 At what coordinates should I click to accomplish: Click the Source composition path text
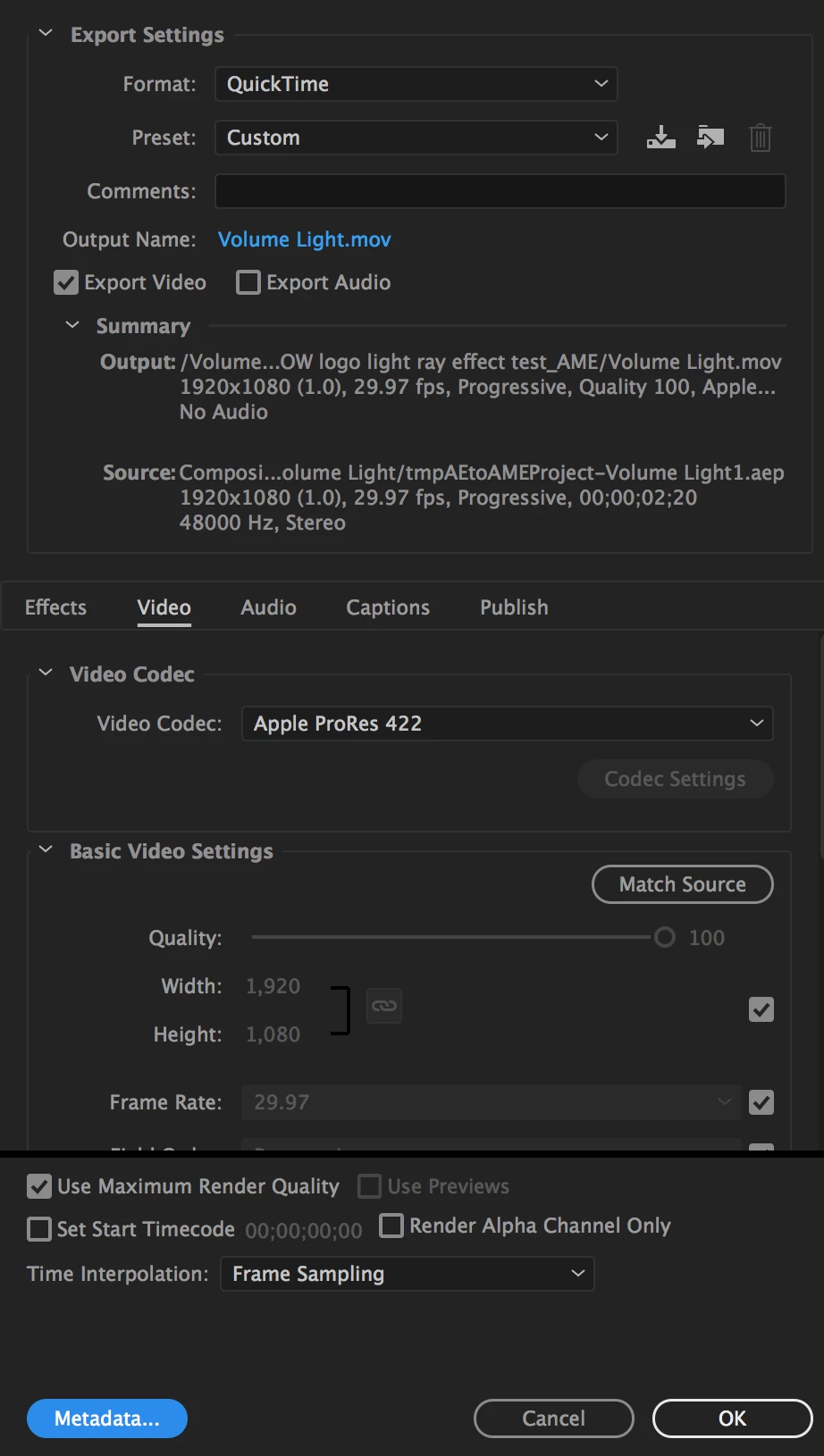pyautogui.click(x=482, y=473)
